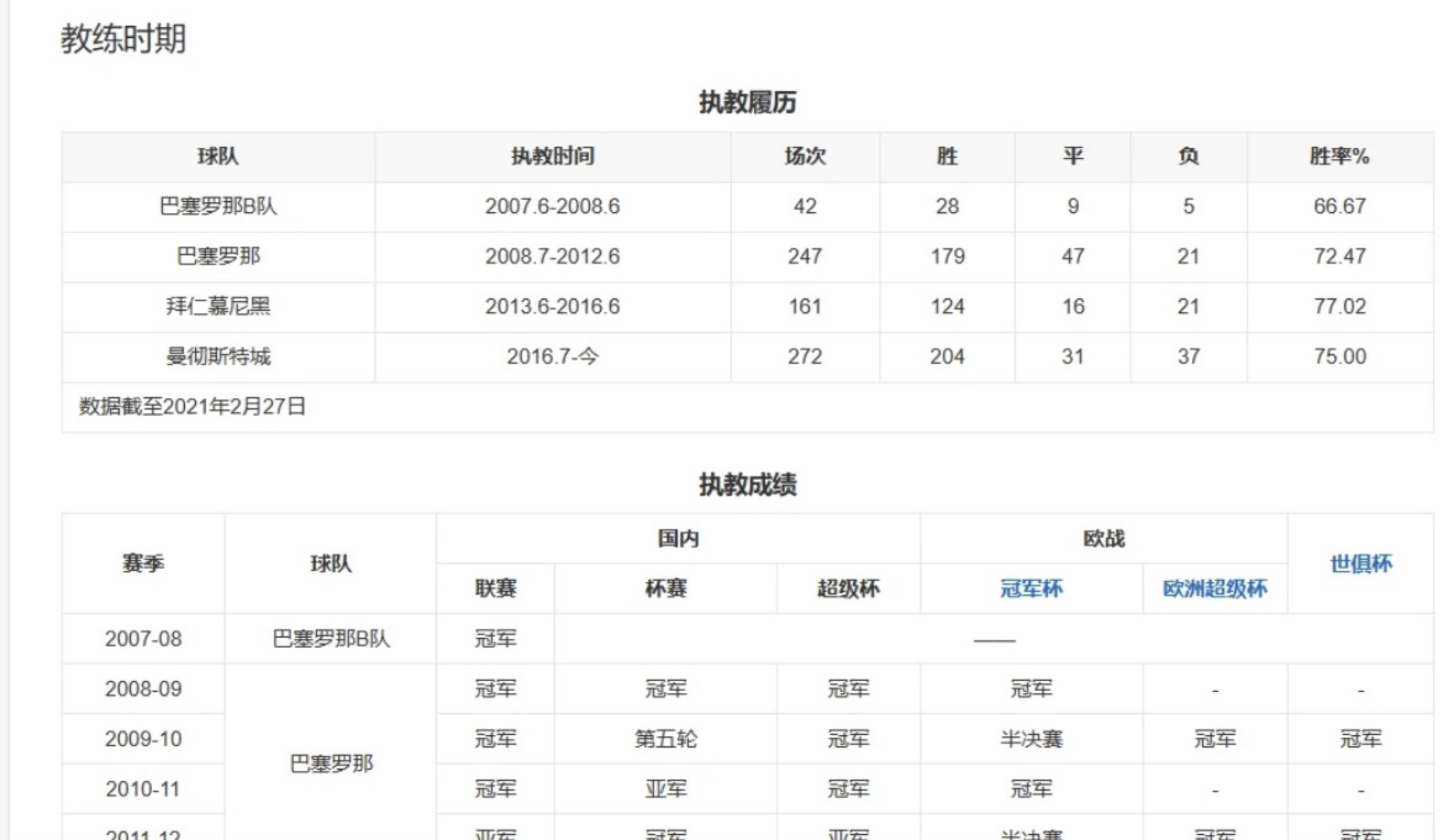Select the 2008.7-2012.6 period cell
Image resolution: width=1454 pixels, height=840 pixels.
point(553,256)
